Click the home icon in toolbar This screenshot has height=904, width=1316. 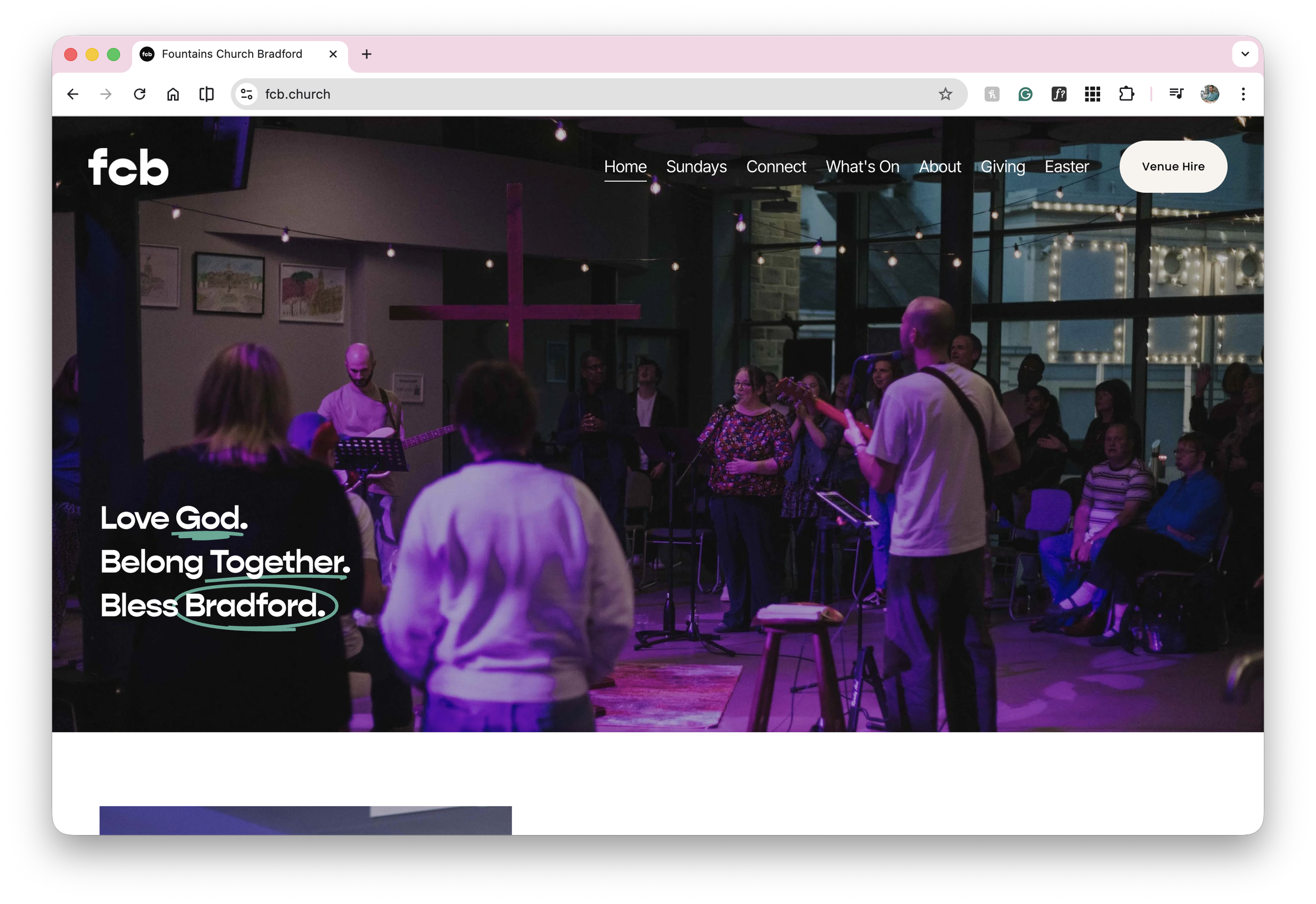(173, 94)
